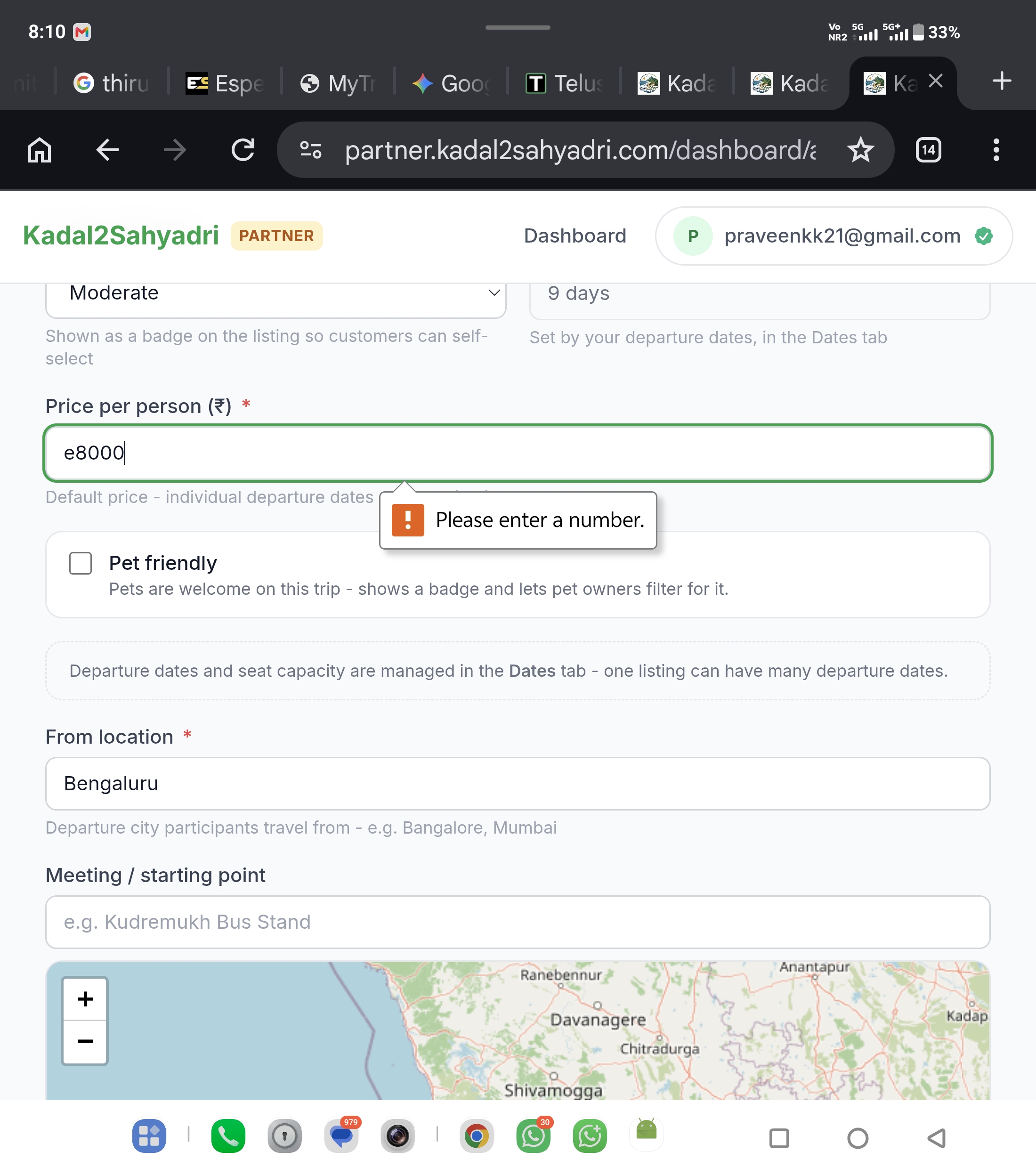Switch to the Telus tab
1036x1168 pixels.
(564, 83)
